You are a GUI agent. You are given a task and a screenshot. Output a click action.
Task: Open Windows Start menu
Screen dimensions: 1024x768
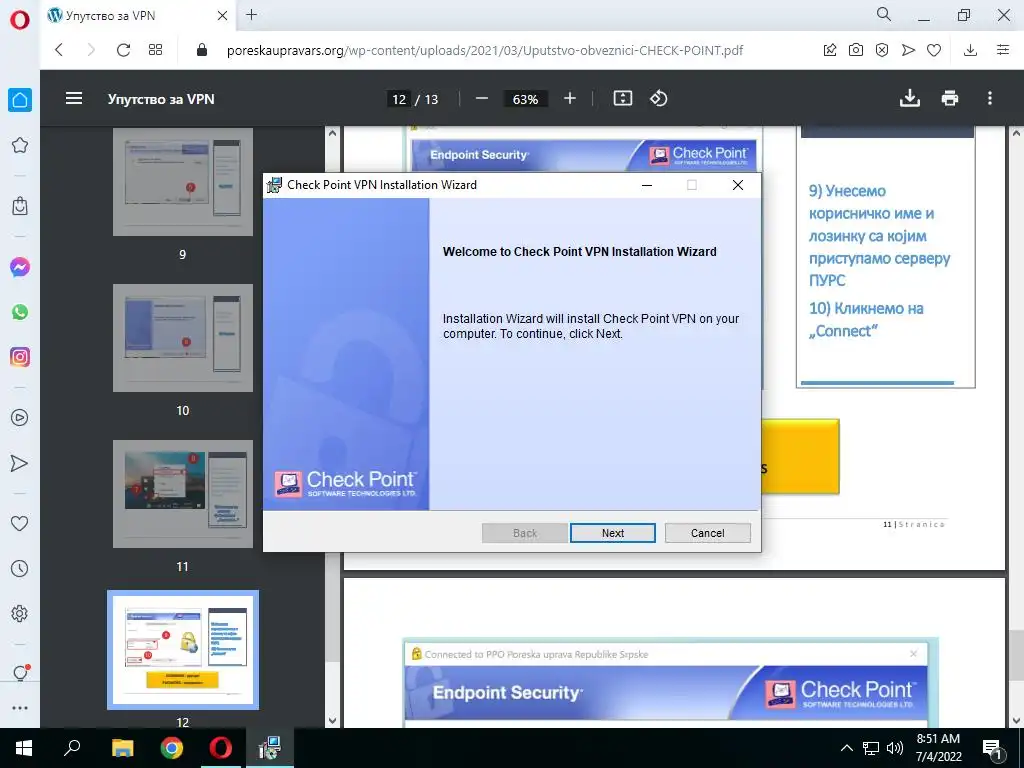[24, 748]
